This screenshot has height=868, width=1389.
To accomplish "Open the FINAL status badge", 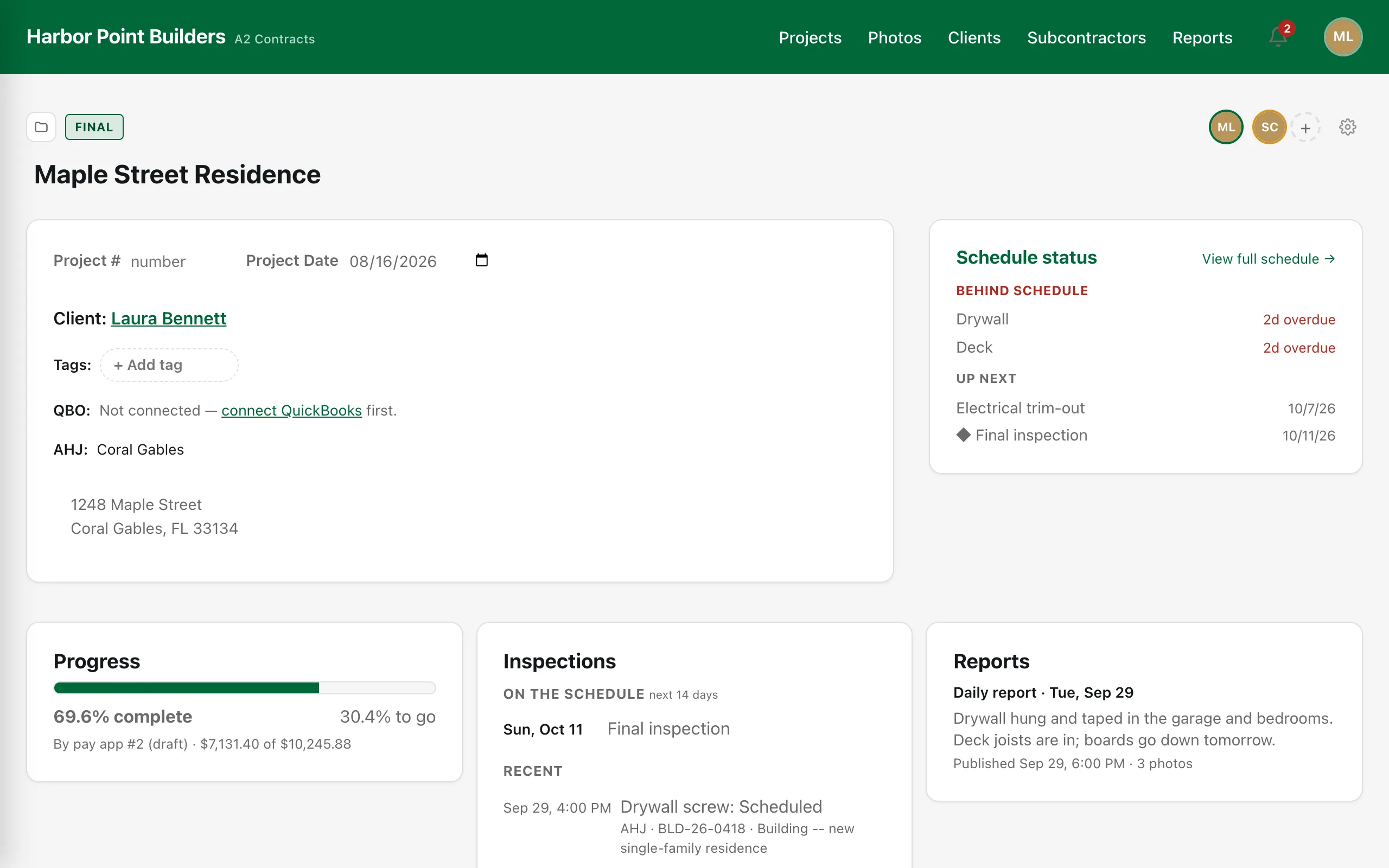I will tap(94, 127).
